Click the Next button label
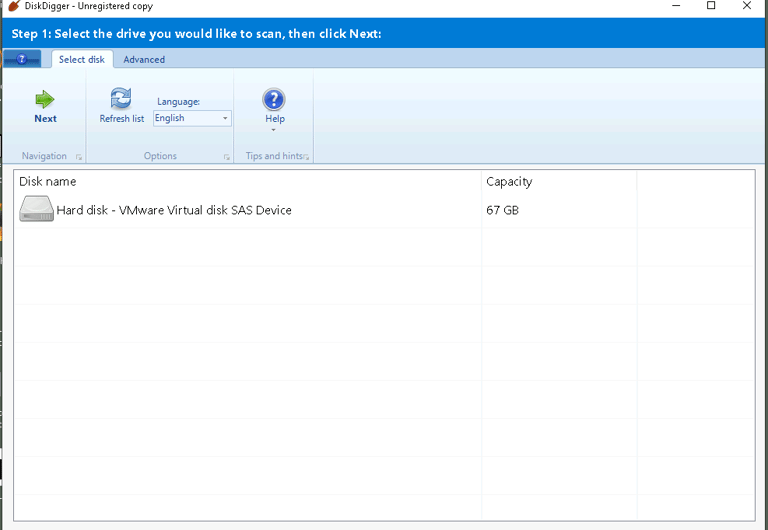768x530 pixels. [46, 119]
